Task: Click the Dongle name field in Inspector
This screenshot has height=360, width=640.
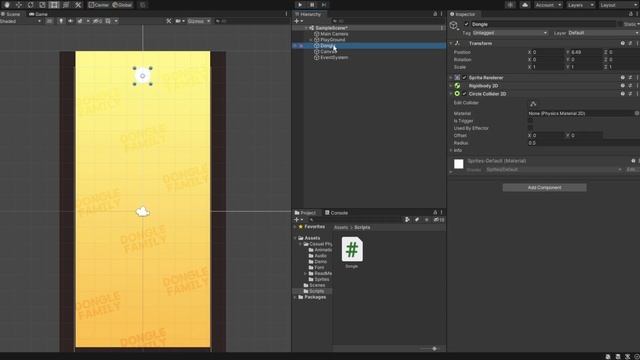Action: (x=543, y=24)
